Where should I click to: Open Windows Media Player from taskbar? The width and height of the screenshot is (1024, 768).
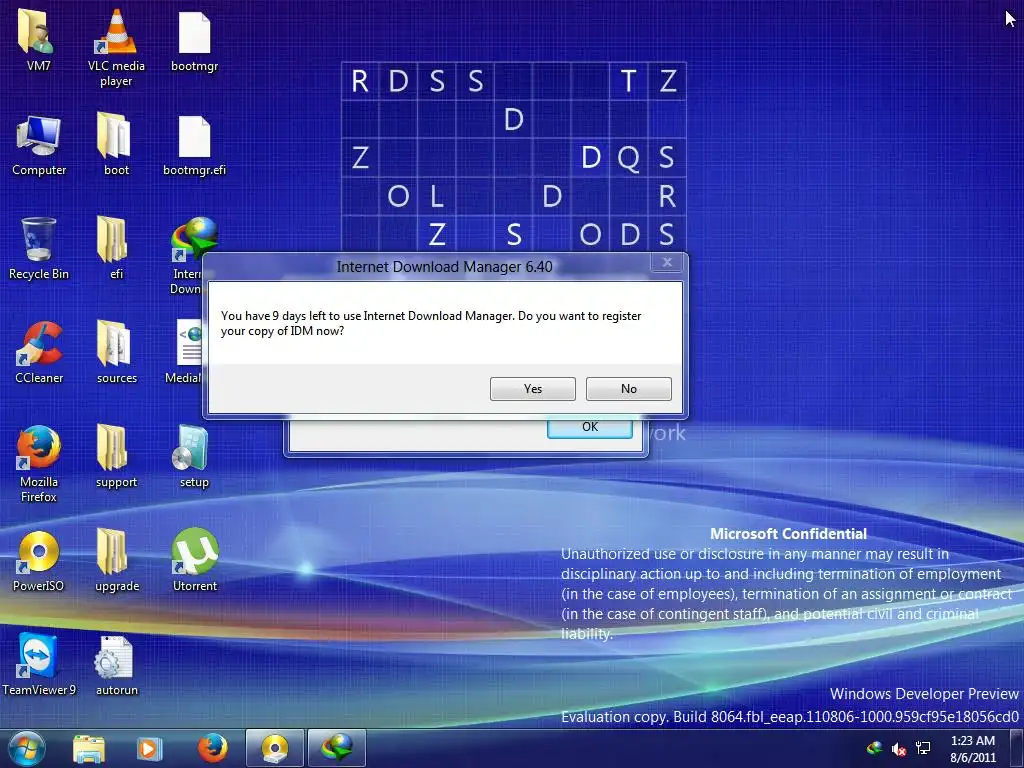149,749
